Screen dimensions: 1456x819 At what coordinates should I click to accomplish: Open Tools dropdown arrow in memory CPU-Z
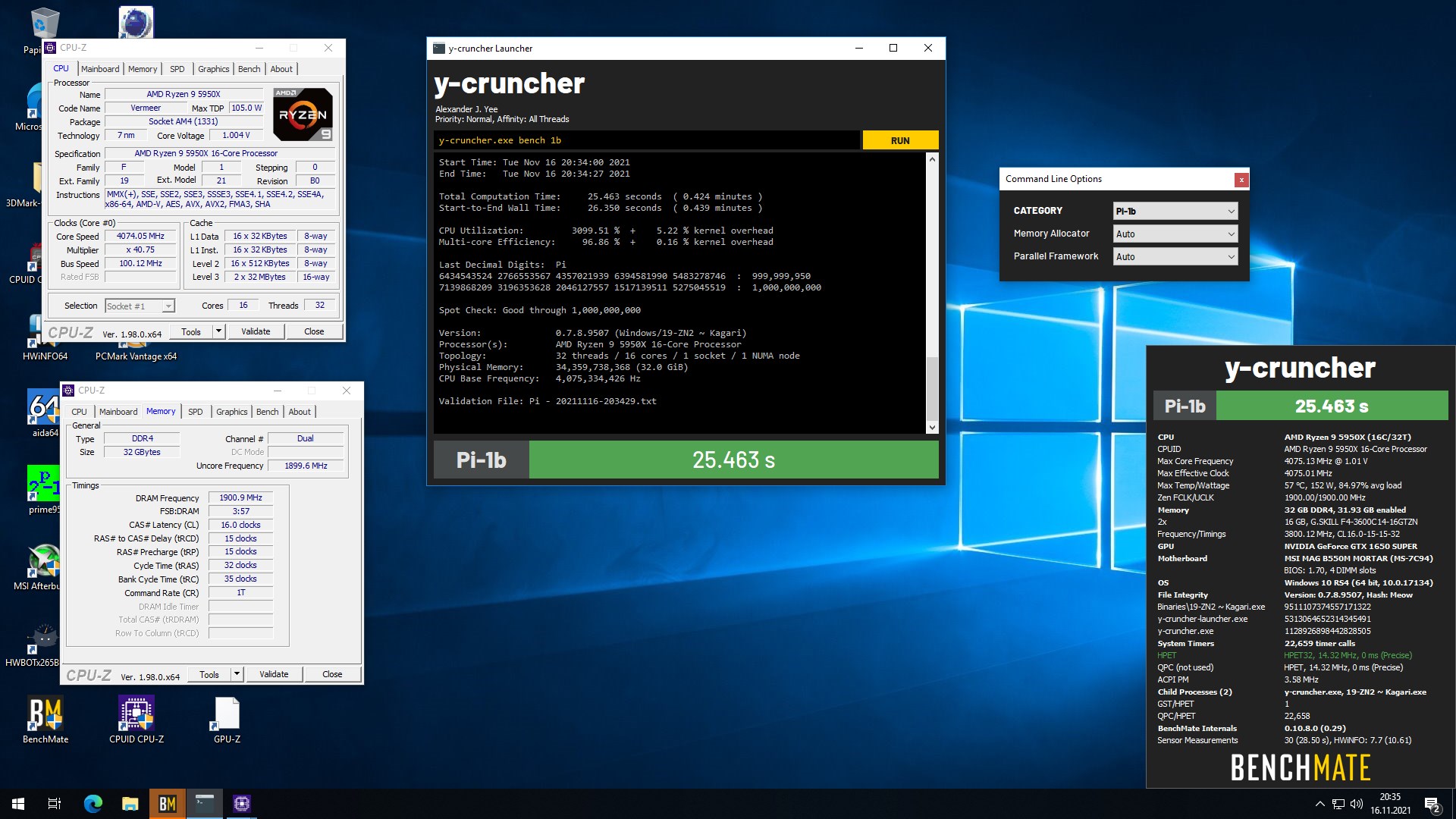click(x=237, y=674)
